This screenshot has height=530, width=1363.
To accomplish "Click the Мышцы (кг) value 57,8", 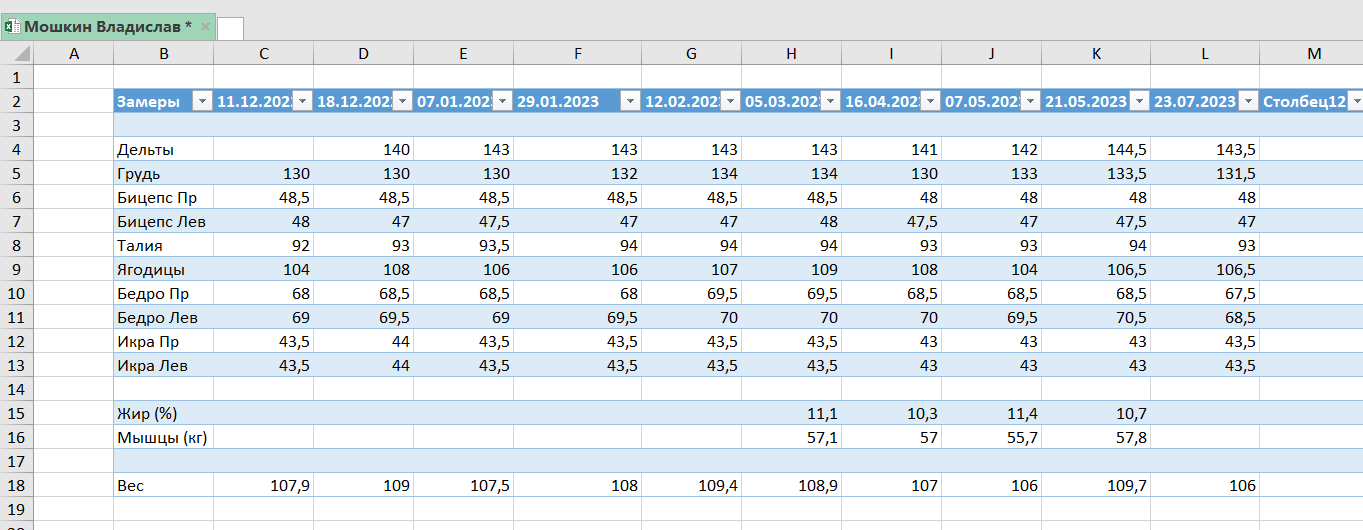I will [1096, 437].
